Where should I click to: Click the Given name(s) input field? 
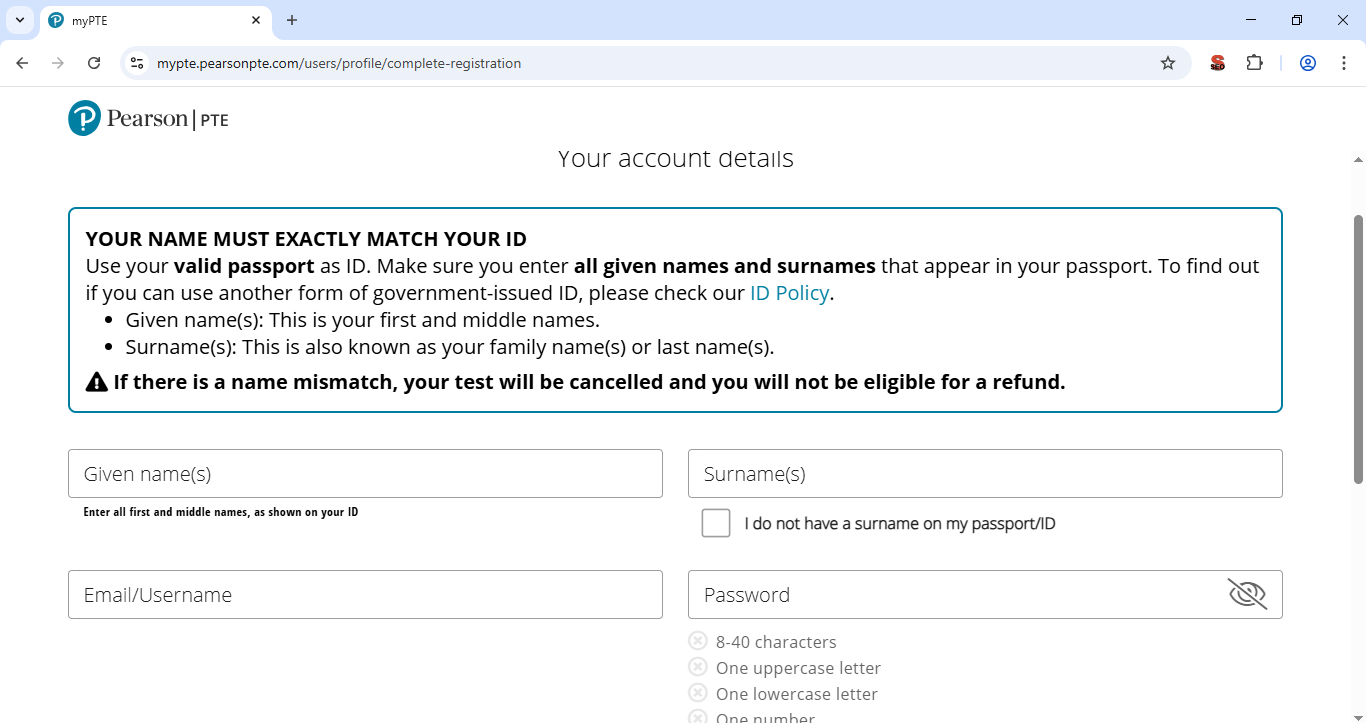click(x=365, y=473)
